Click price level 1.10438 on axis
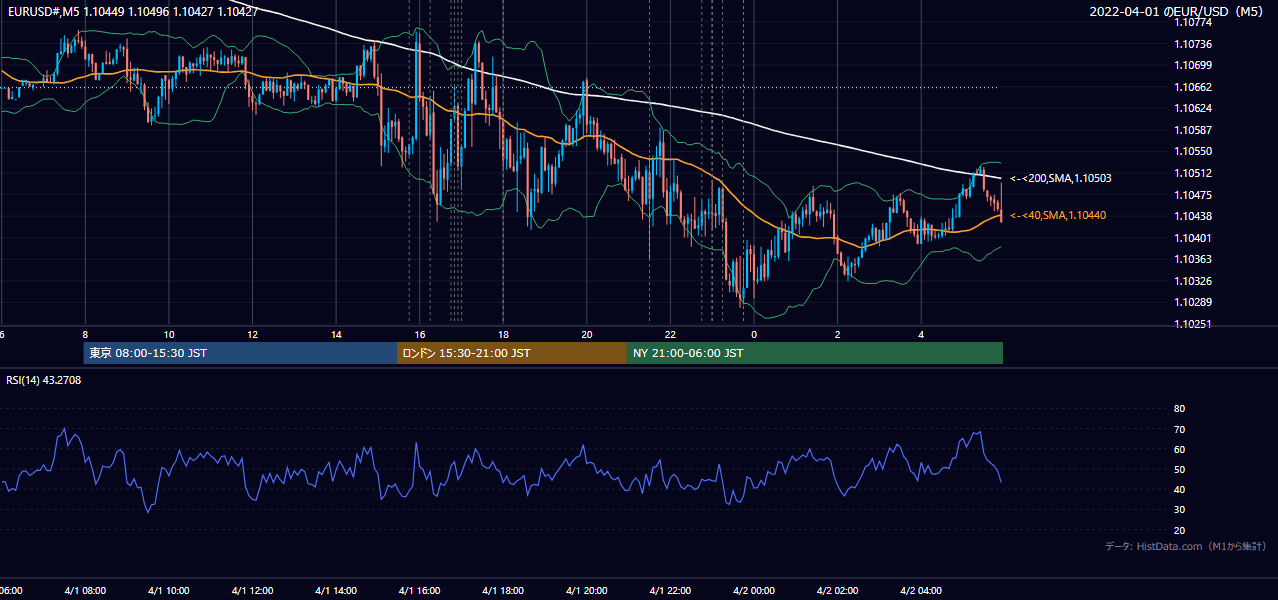This screenshot has width=1278, height=600. coord(1191,216)
